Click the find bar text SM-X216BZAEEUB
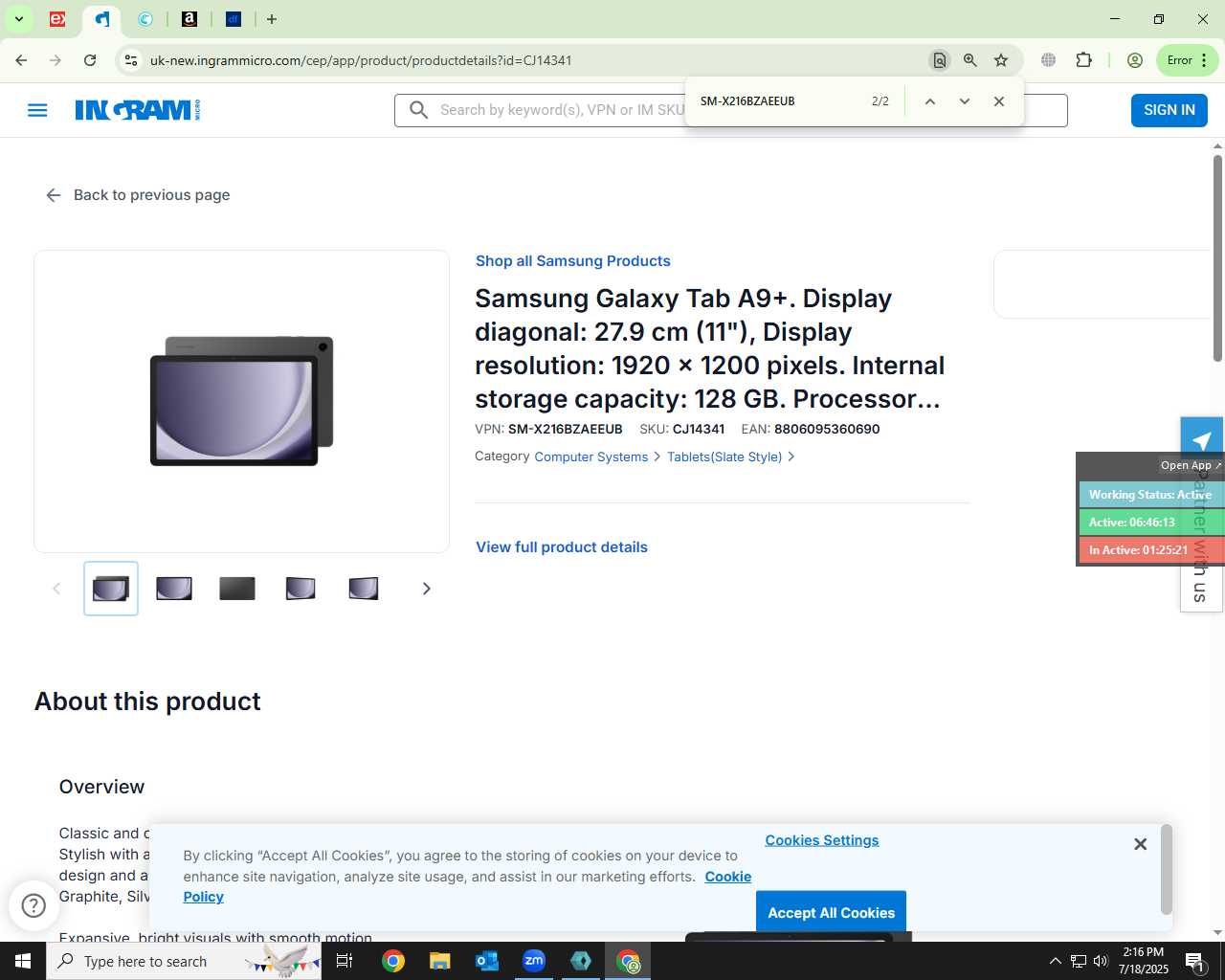Screen dimensions: 1225x980 tap(747, 101)
